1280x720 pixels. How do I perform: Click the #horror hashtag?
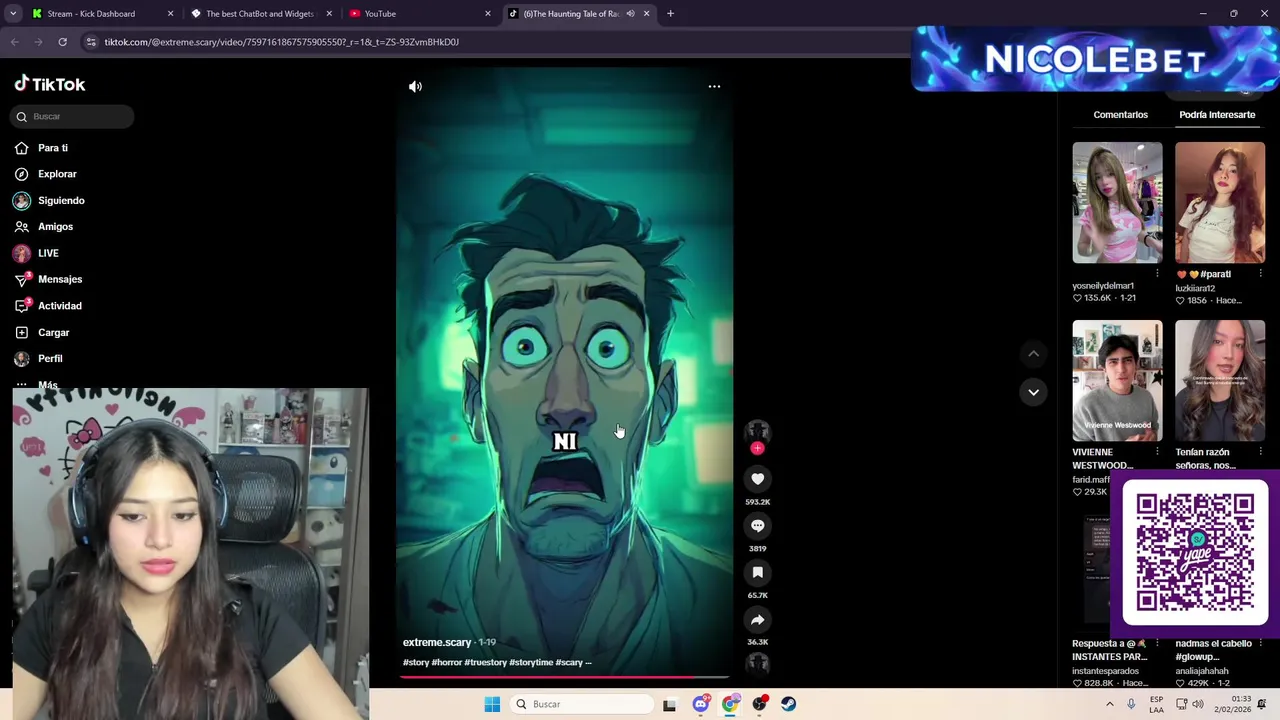[446, 662]
